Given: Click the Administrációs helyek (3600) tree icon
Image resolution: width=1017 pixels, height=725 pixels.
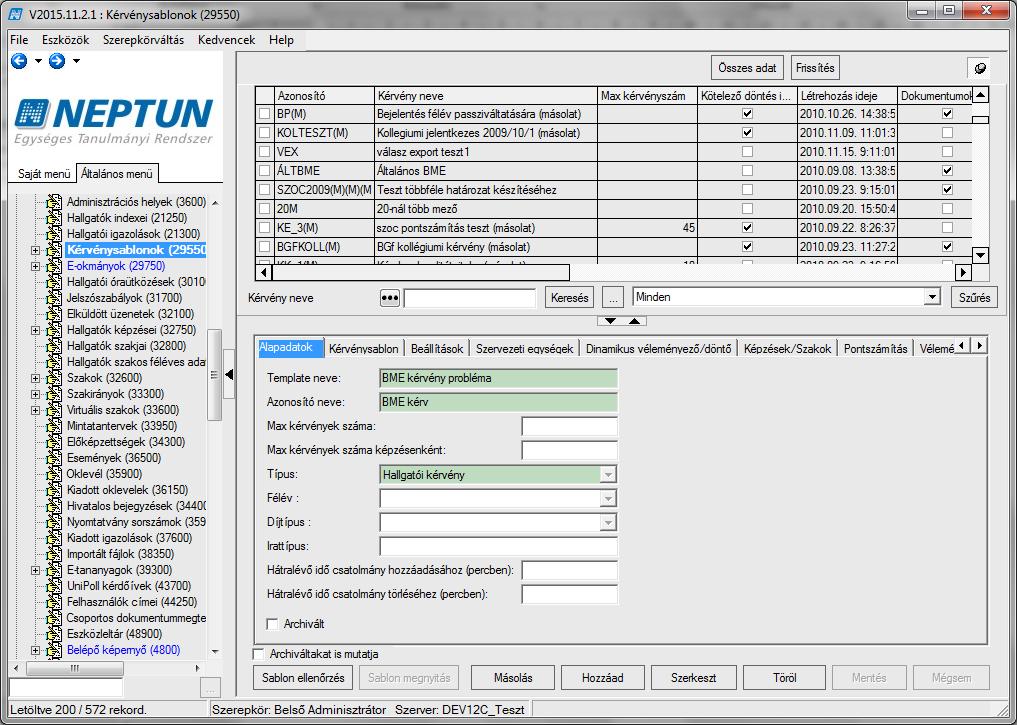Looking at the screenshot, I should [55, 202].
